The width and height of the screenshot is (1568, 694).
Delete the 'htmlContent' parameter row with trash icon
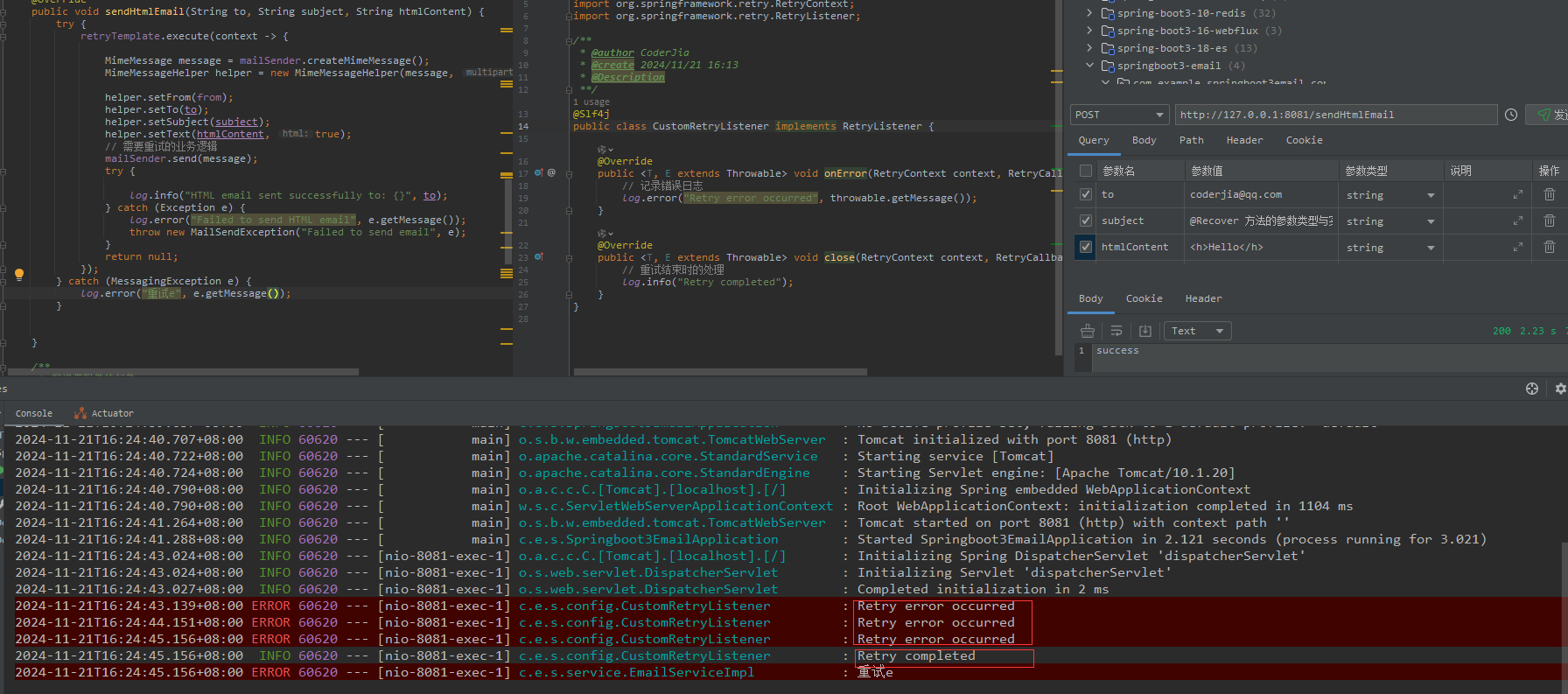pyautogui.click(x=1550, y=247)
